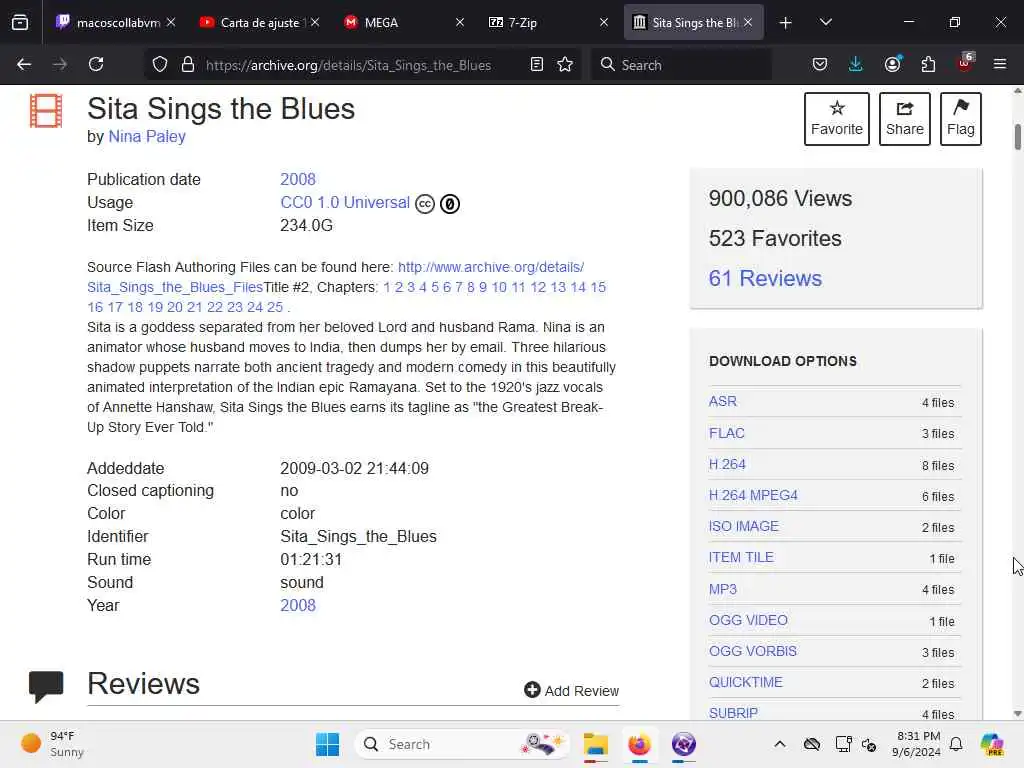The image size is (1024, 768).
Task: Open the OGG VIDEO download option
Action: (x=748, y=620)
